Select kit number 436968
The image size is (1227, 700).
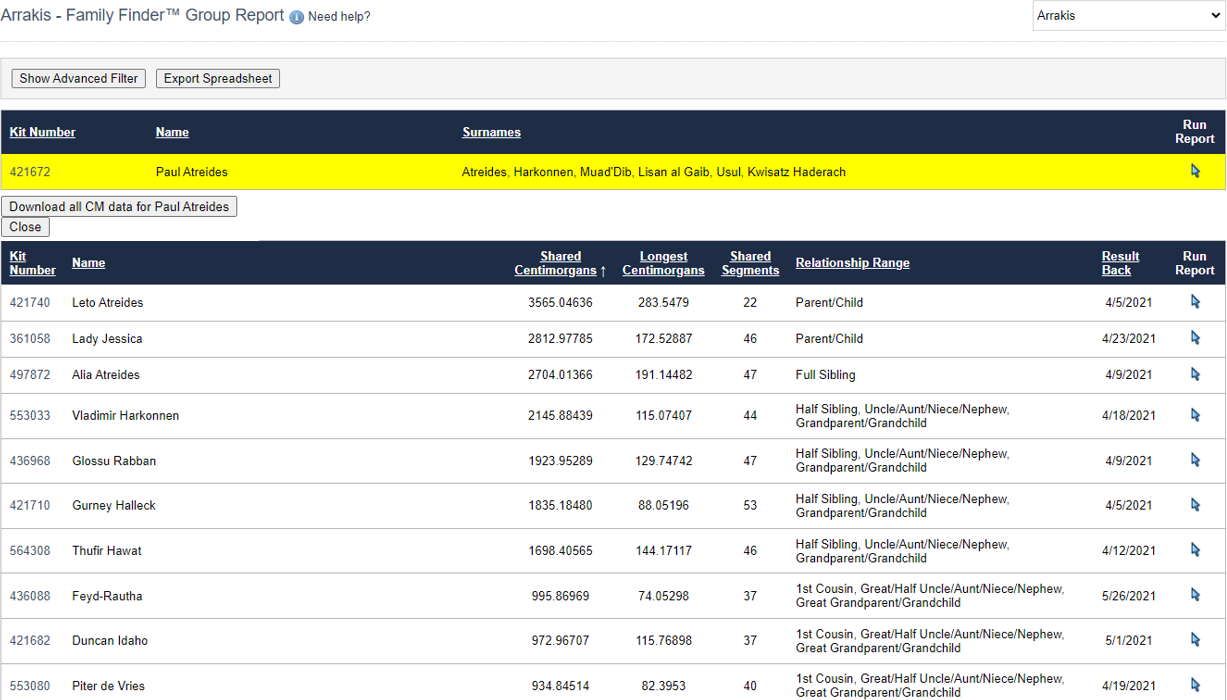point(30,461)
